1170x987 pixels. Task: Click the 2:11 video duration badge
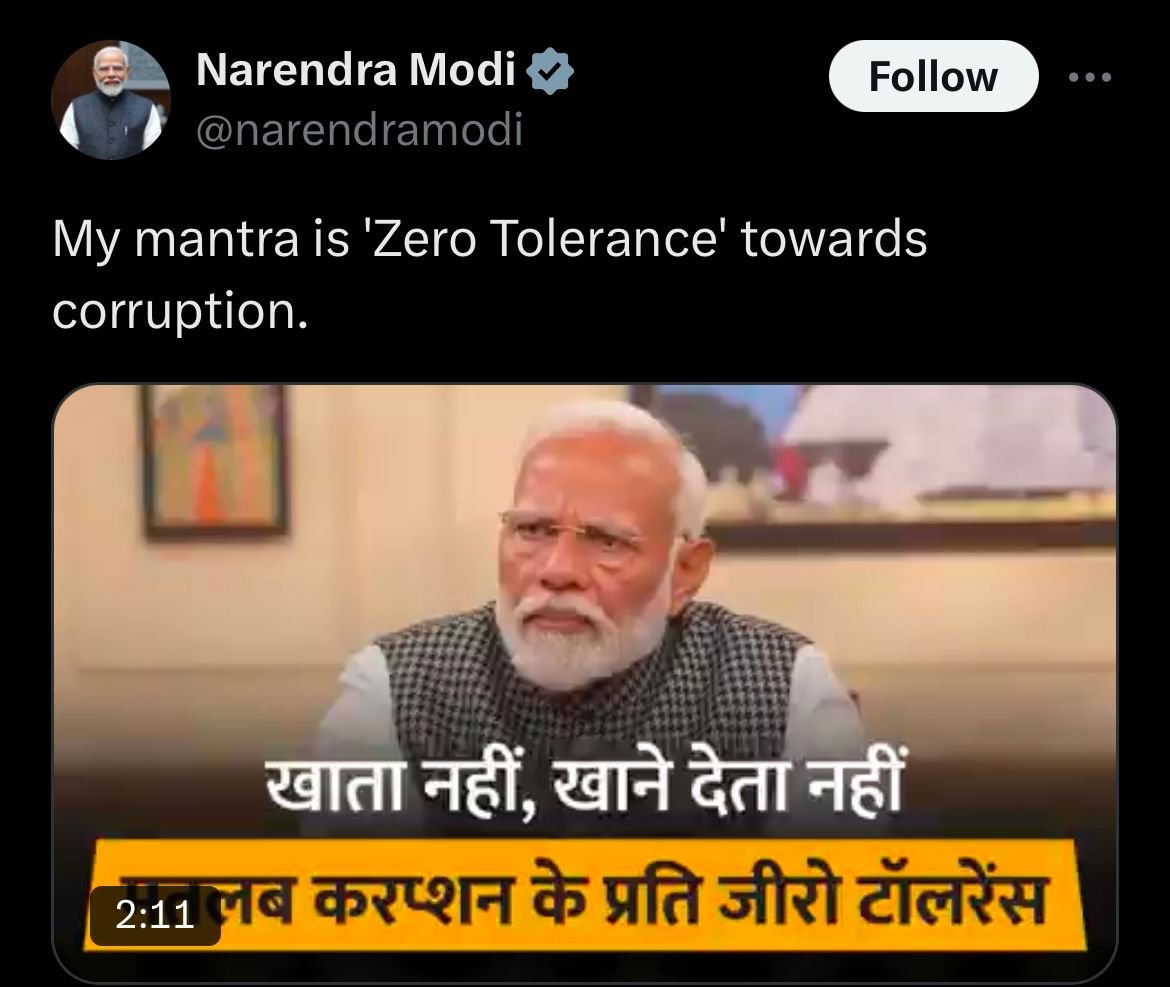(x=155, y=915)
